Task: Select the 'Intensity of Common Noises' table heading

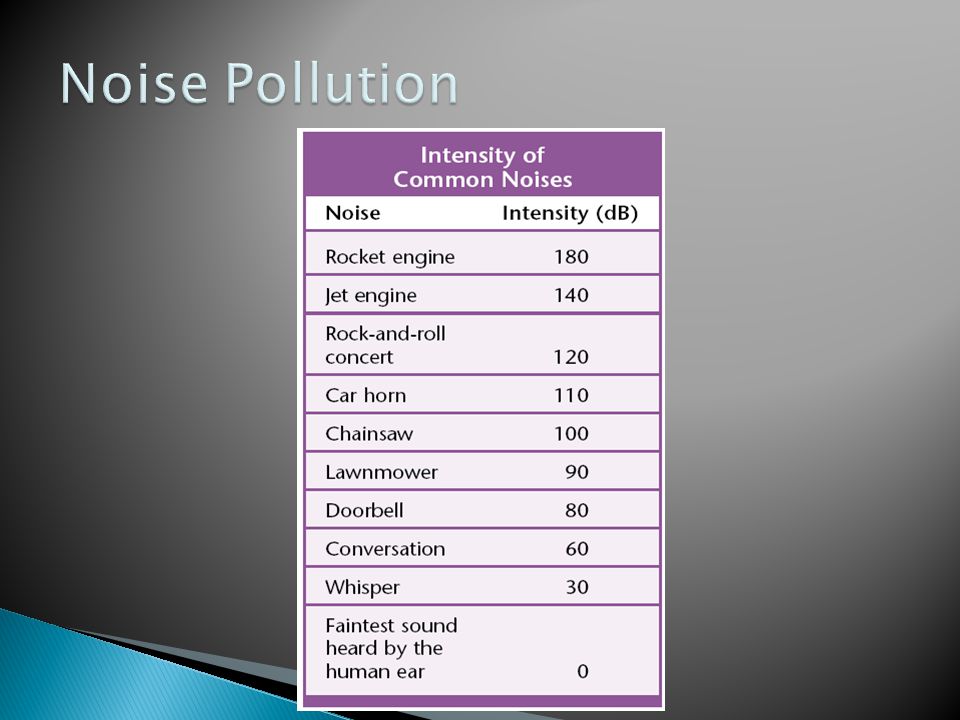Action: click(482, 167)
